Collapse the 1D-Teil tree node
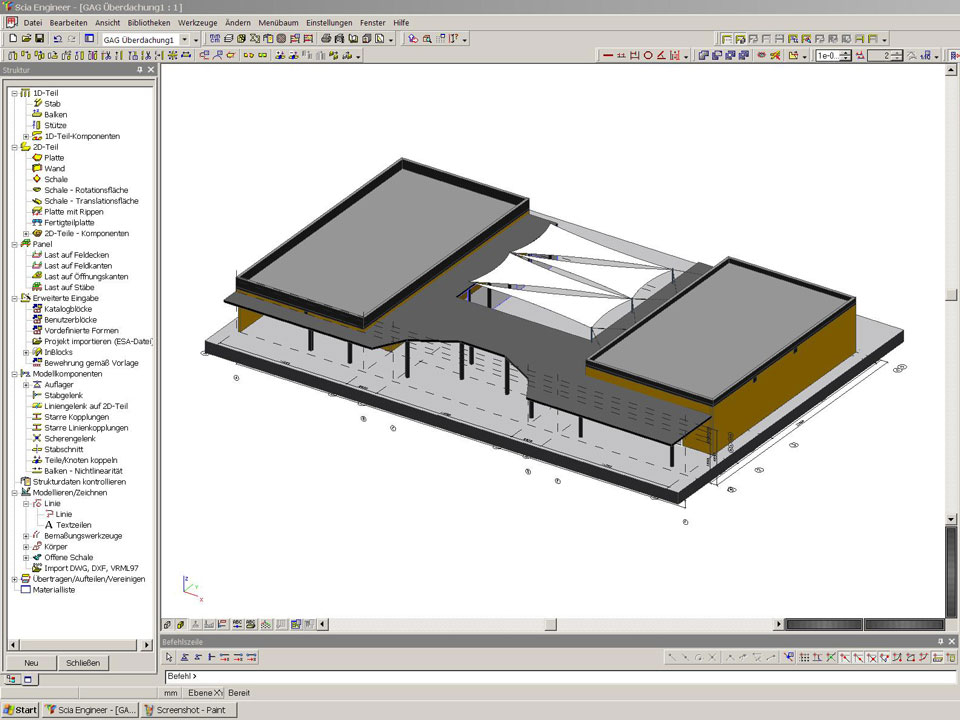 point(15,93)
